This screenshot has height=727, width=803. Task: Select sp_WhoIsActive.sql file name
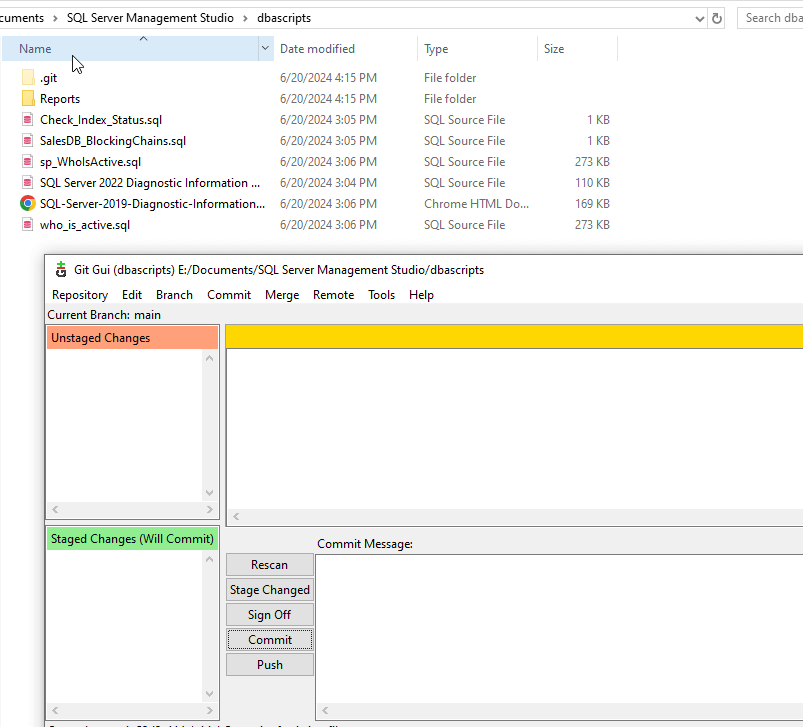tap(90, 162)
